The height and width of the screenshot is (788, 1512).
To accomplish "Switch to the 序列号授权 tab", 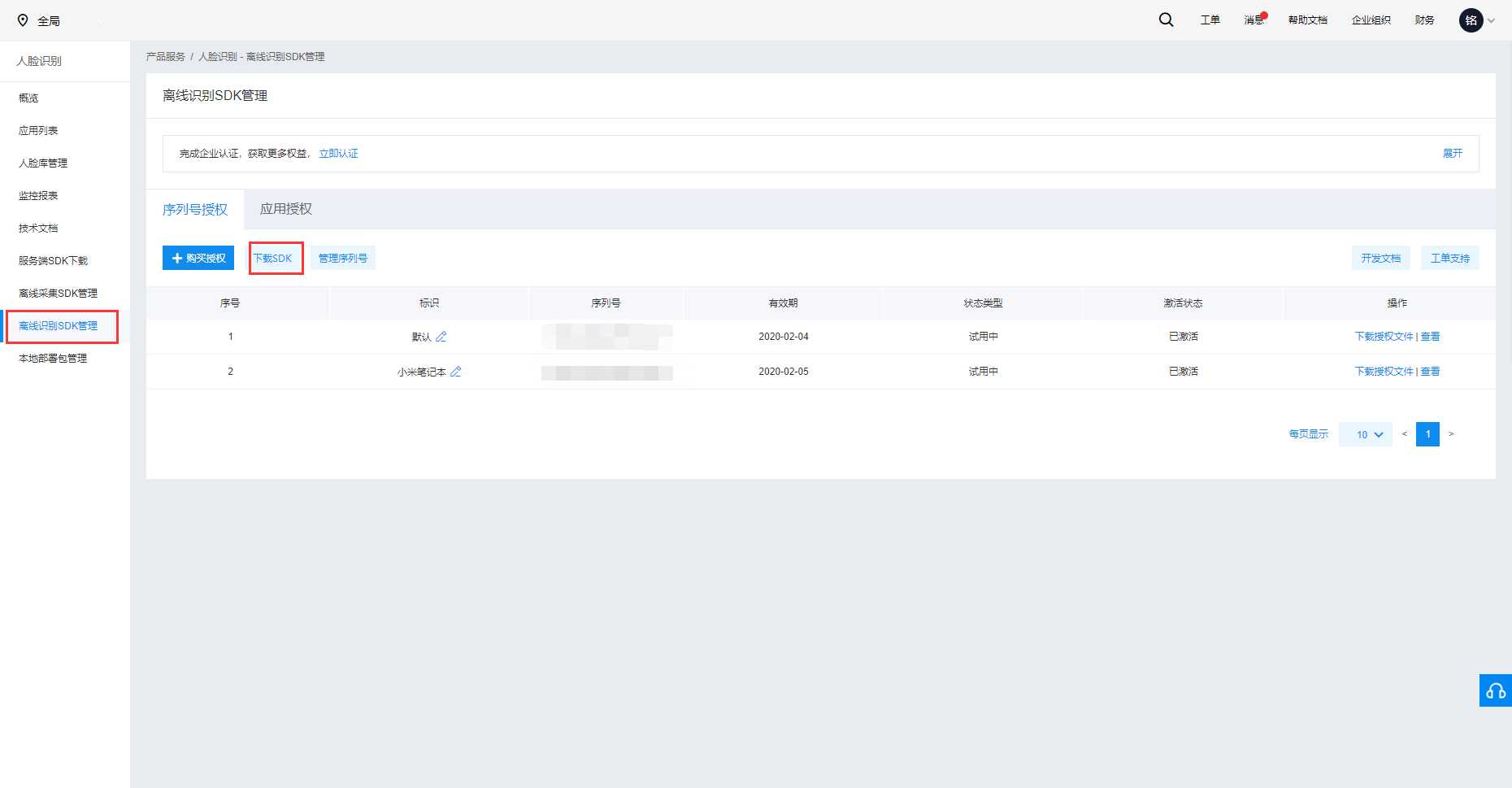I will coord(195,210).
